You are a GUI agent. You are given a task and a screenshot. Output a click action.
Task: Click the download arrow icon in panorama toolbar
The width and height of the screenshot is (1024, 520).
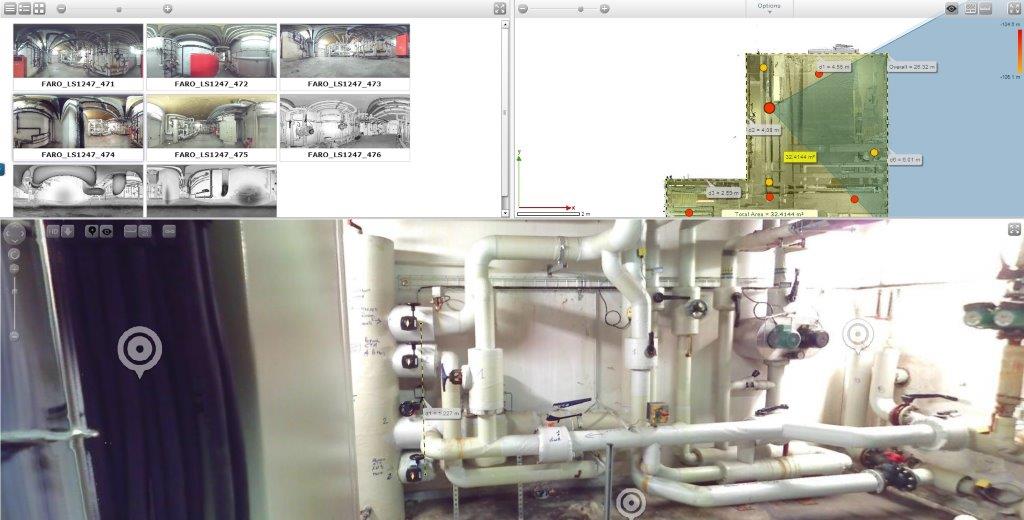pyautogui.click(x=68, y=231)
